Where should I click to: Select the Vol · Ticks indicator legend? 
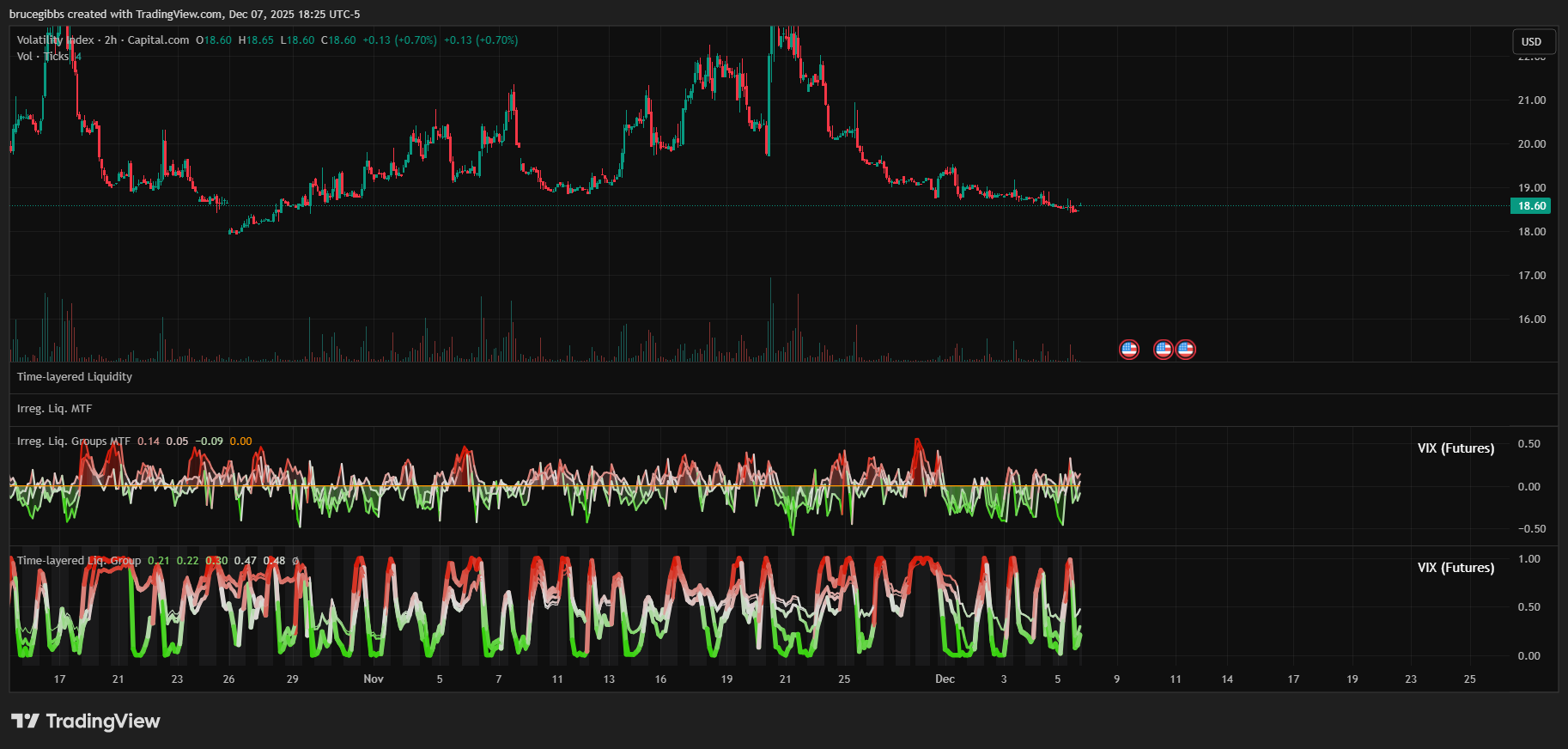click(43, 57)
